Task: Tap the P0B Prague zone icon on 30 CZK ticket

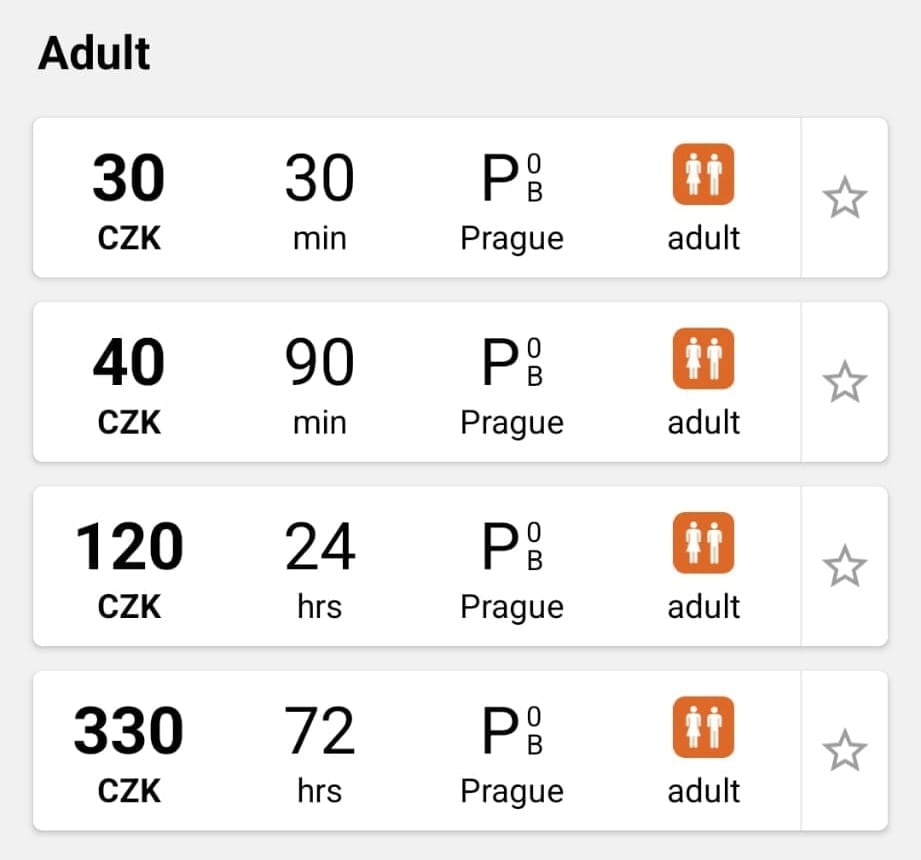Action: pos(512,177)
